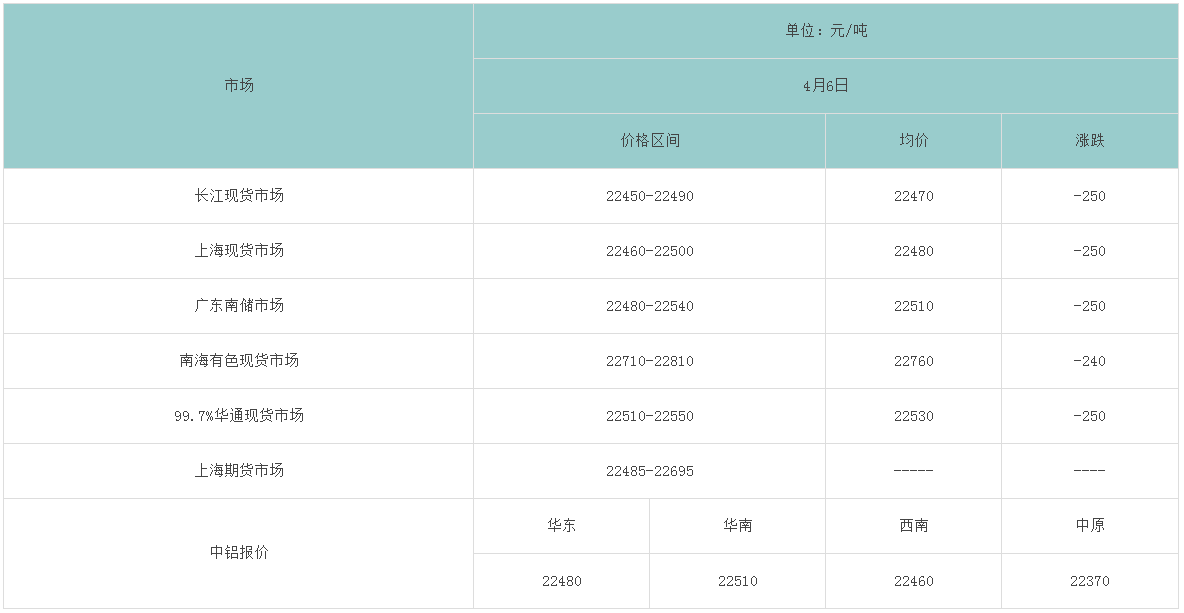Select the -240 change value cell

tap(1090, 361)
